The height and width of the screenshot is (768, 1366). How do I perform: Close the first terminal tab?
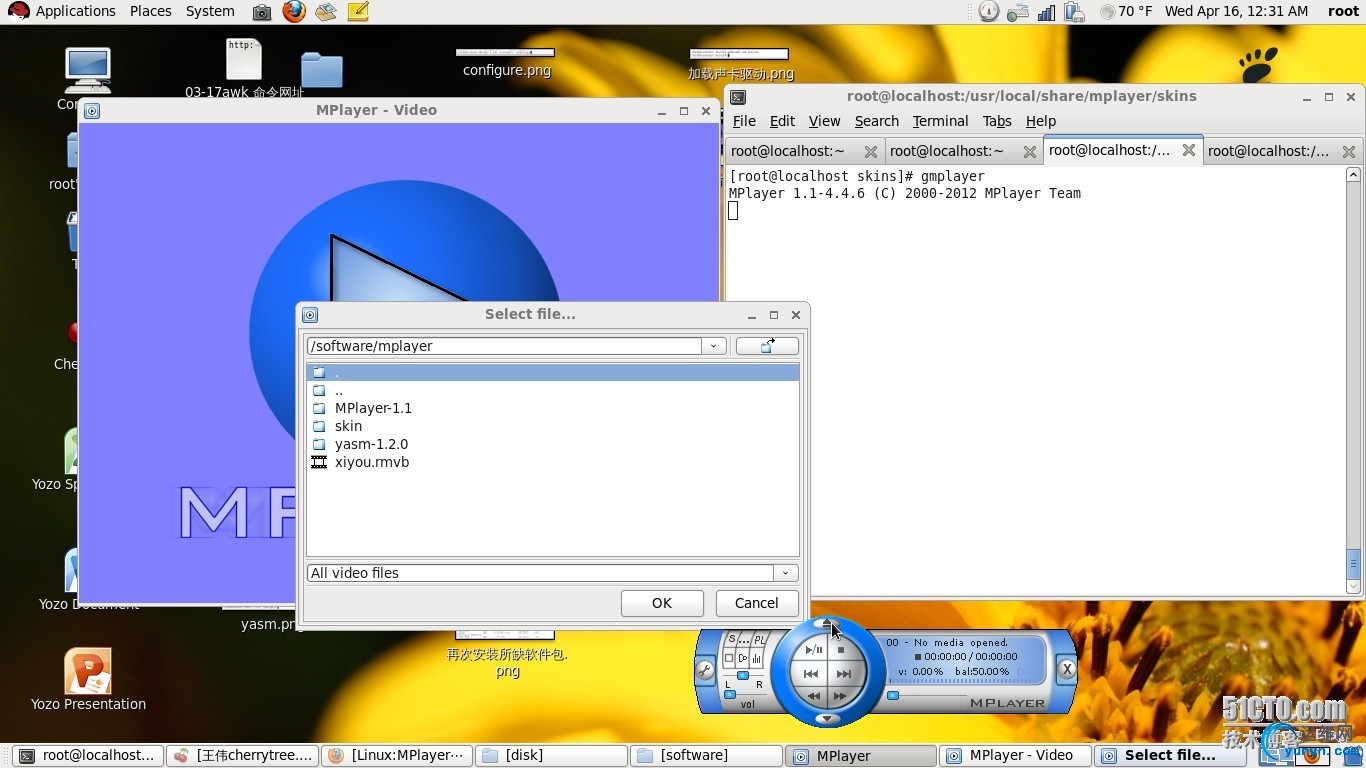pos(871,151)
